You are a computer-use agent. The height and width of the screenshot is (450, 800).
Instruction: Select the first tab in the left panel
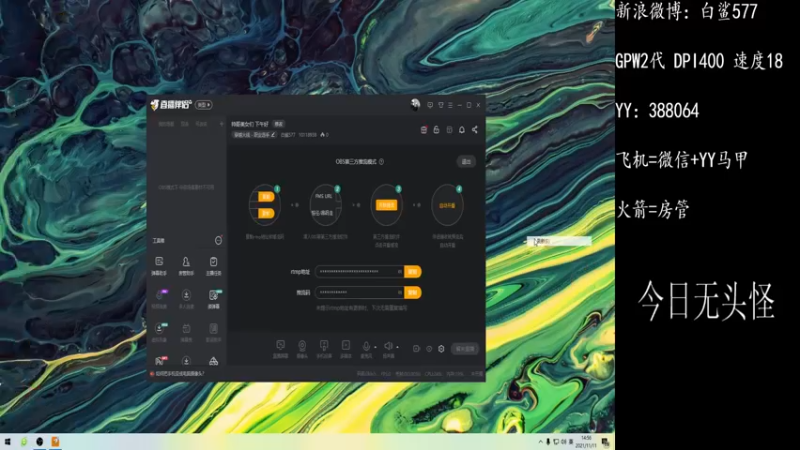click(x=166, y=124)
